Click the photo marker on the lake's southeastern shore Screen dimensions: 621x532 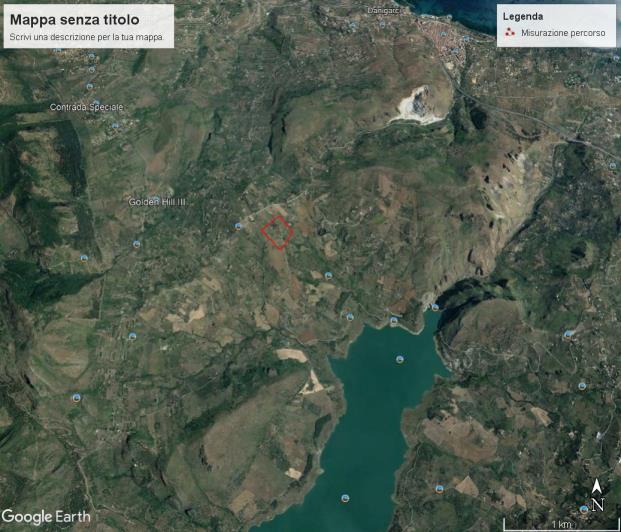click(x=439, y=488)
